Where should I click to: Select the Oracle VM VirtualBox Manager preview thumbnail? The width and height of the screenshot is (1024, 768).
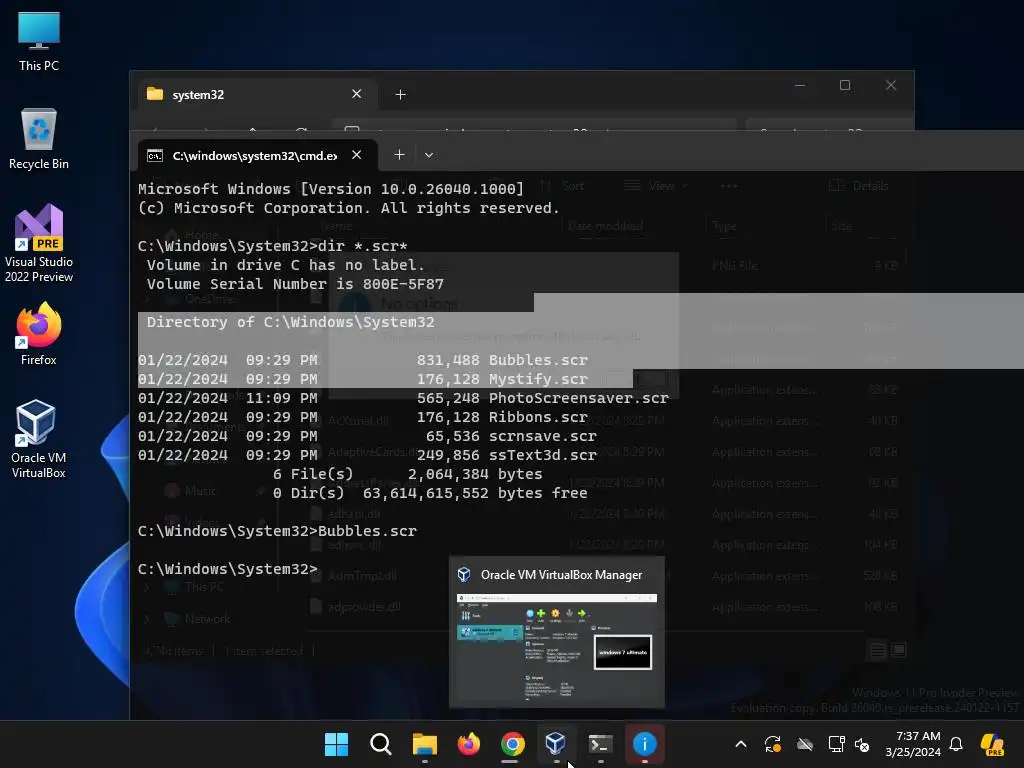pos(557,632)
